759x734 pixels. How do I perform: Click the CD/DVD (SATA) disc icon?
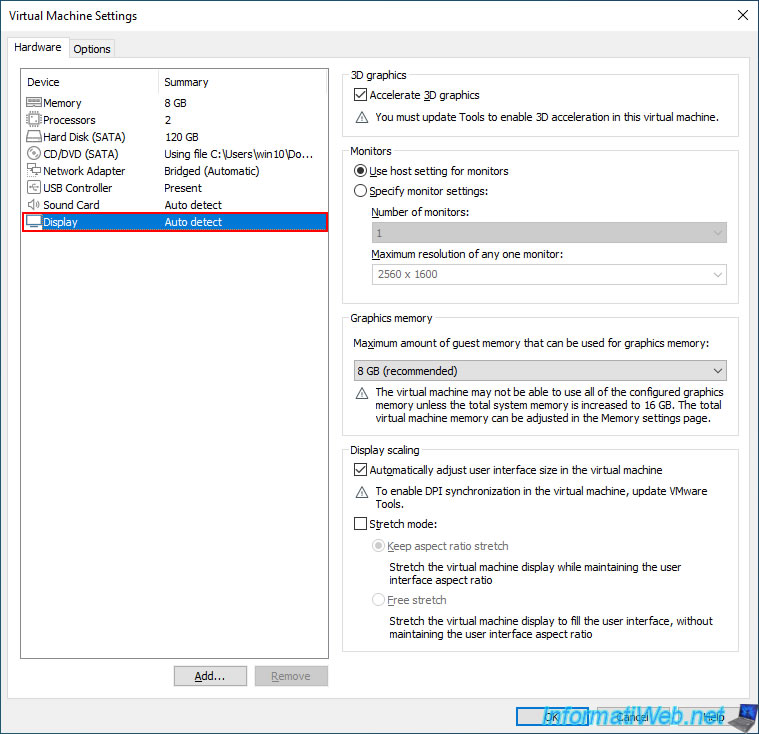[34, 153]
